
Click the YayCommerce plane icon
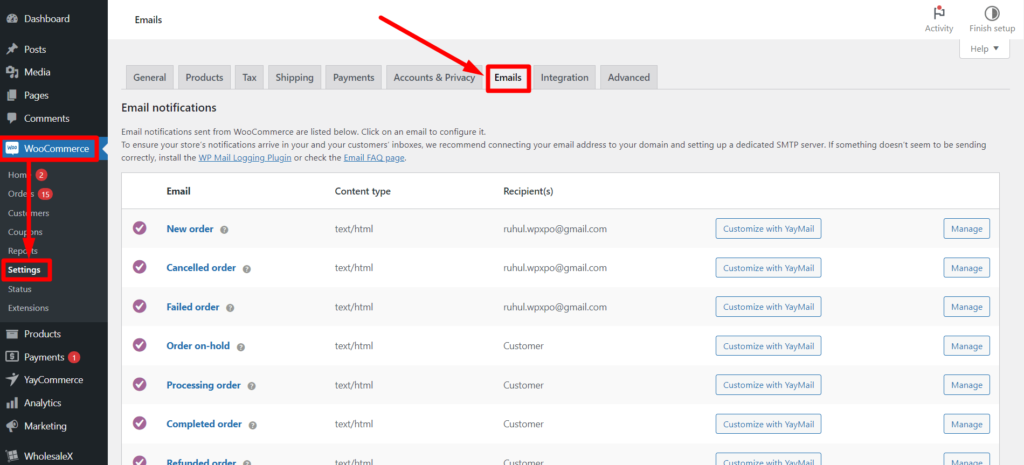12,380
